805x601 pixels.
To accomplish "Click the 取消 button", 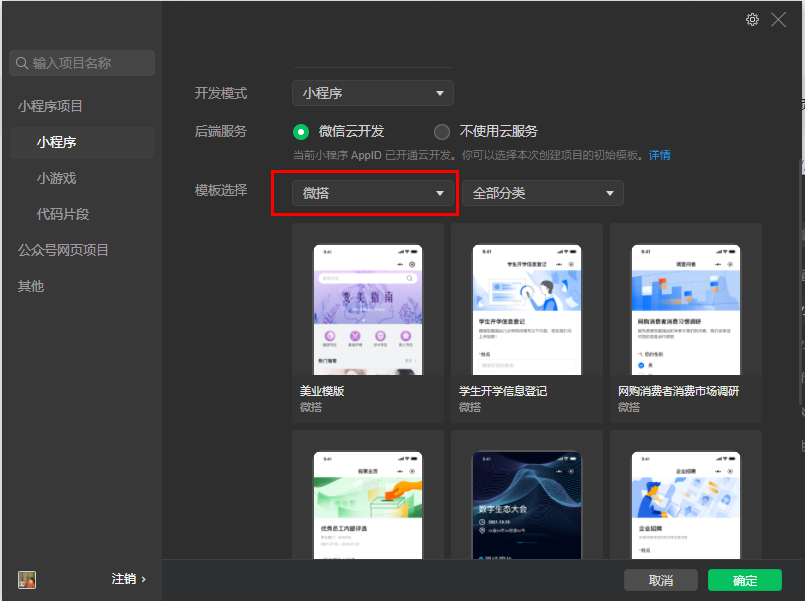I will pos(661,580).
